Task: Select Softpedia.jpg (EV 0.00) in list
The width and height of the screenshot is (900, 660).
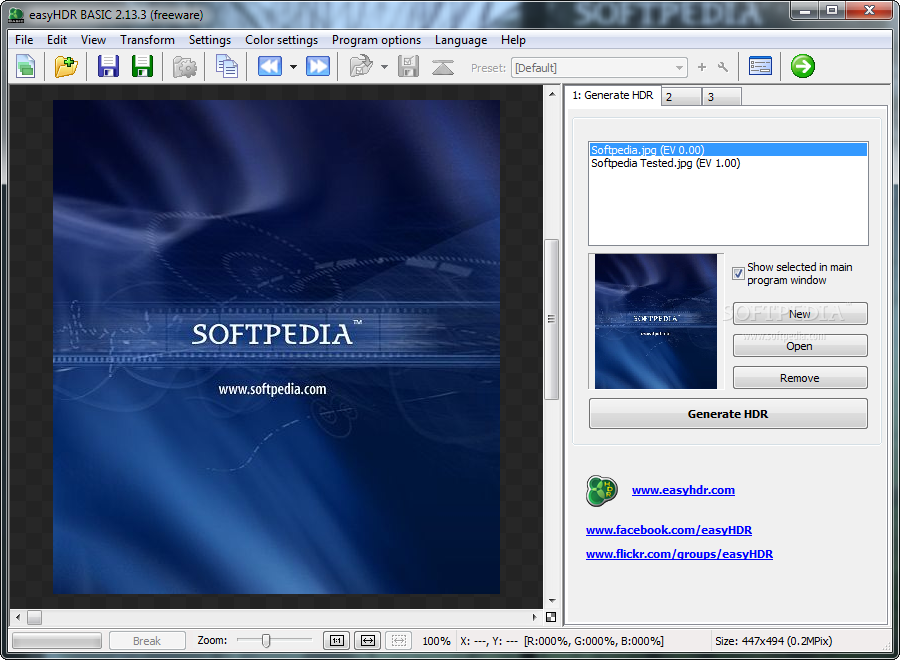Action: coord(728,150)
